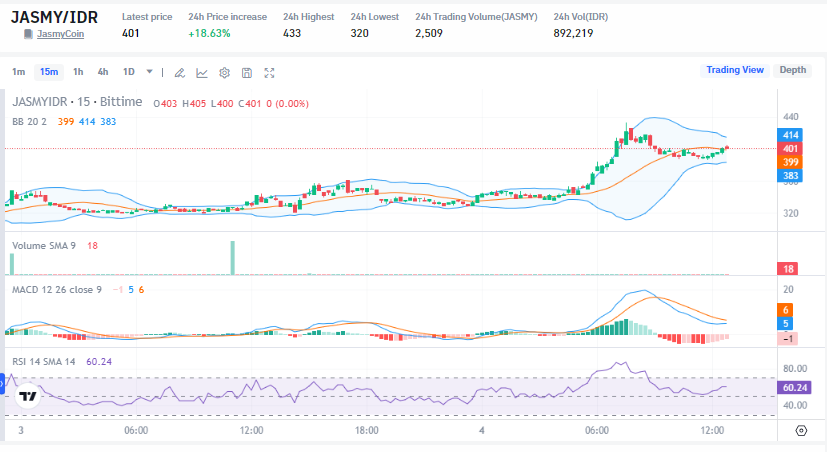Select the 4h timeframe button
Image resolution: width=827 pixels, height=452 pixels.
click(x=103, y=72)
